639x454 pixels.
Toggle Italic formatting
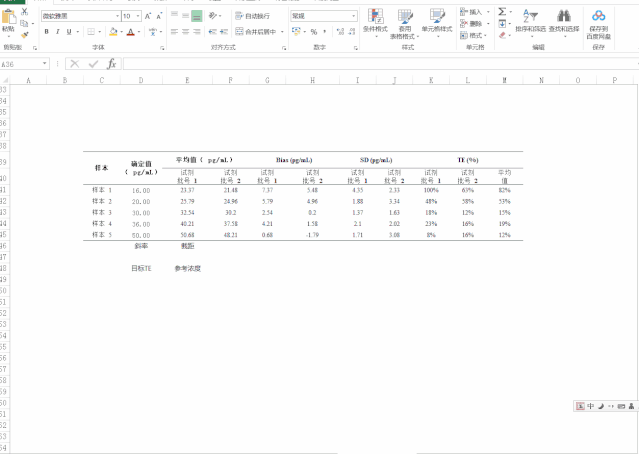coord(58,31)
